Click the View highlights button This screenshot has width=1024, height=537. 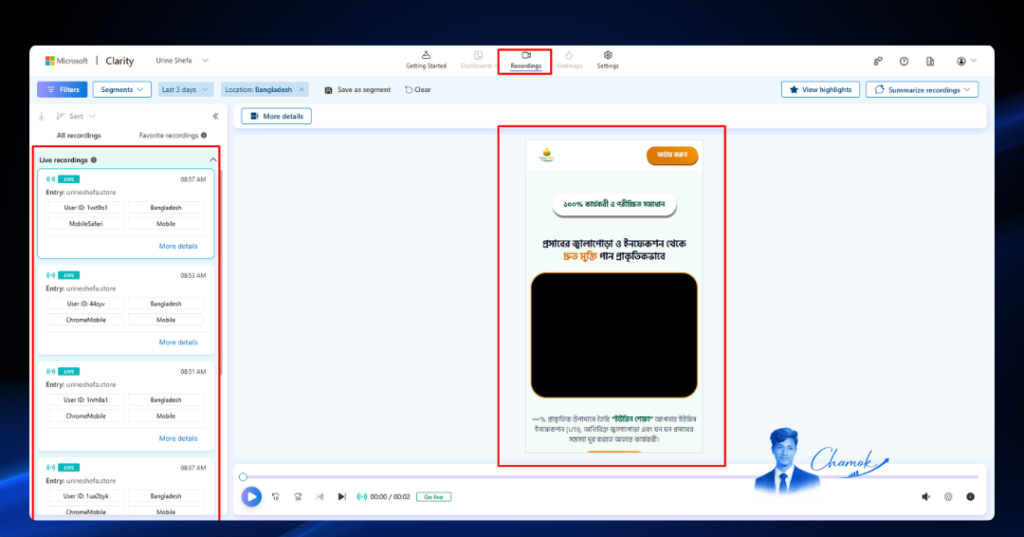820,90
